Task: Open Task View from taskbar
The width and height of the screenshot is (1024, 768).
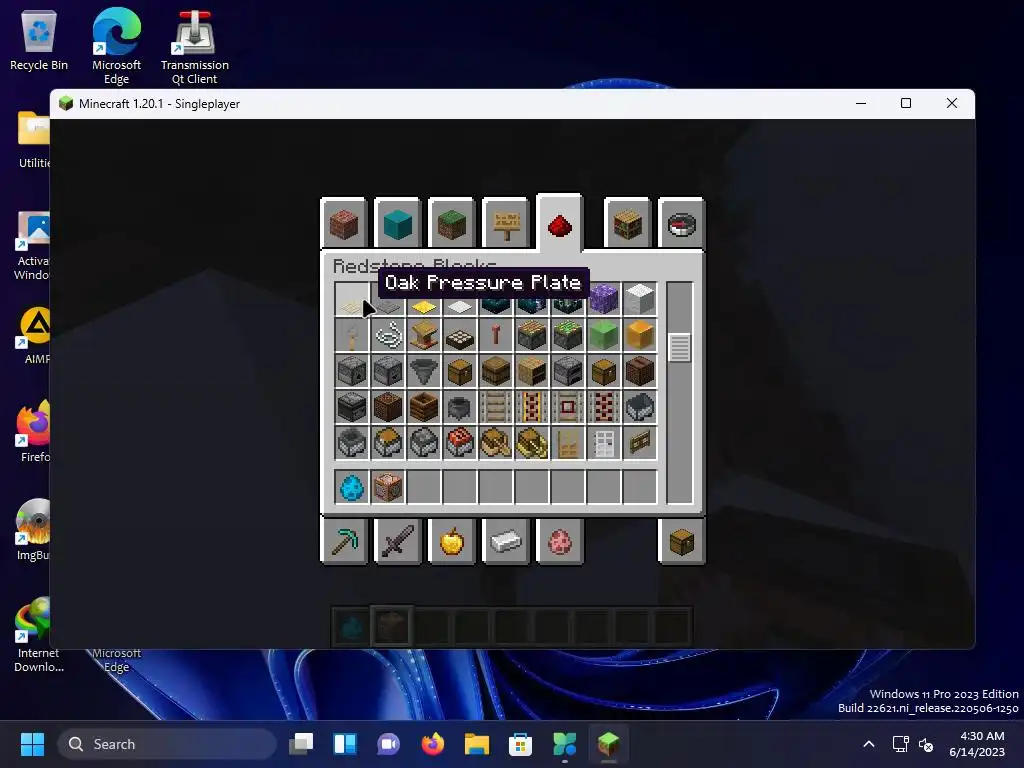Action: click(301, 744)
